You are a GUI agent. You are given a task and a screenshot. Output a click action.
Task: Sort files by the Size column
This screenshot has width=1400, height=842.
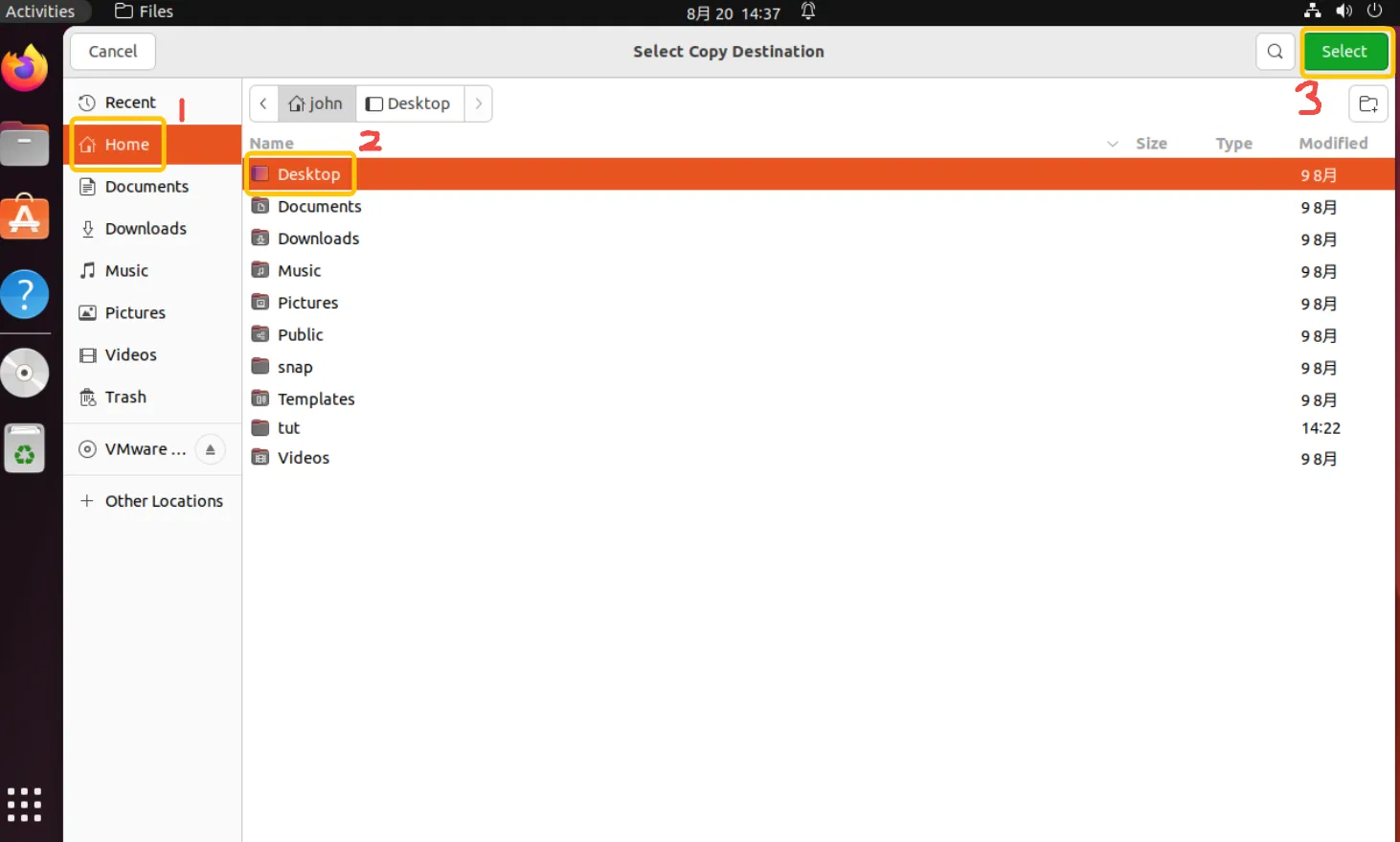click(x=1151, y=144)
